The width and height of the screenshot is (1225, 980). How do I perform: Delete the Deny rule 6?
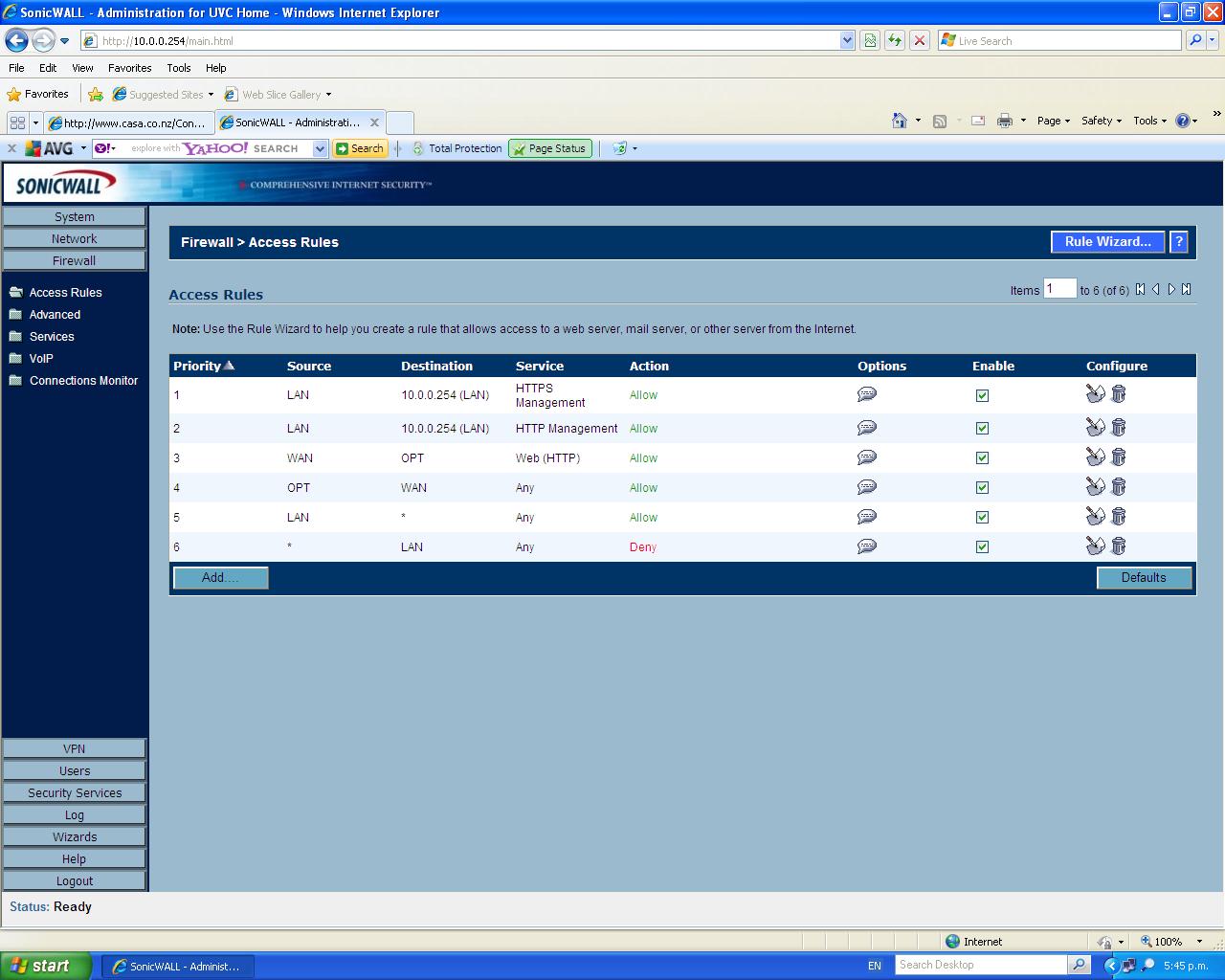click(x=1119, y=546)
